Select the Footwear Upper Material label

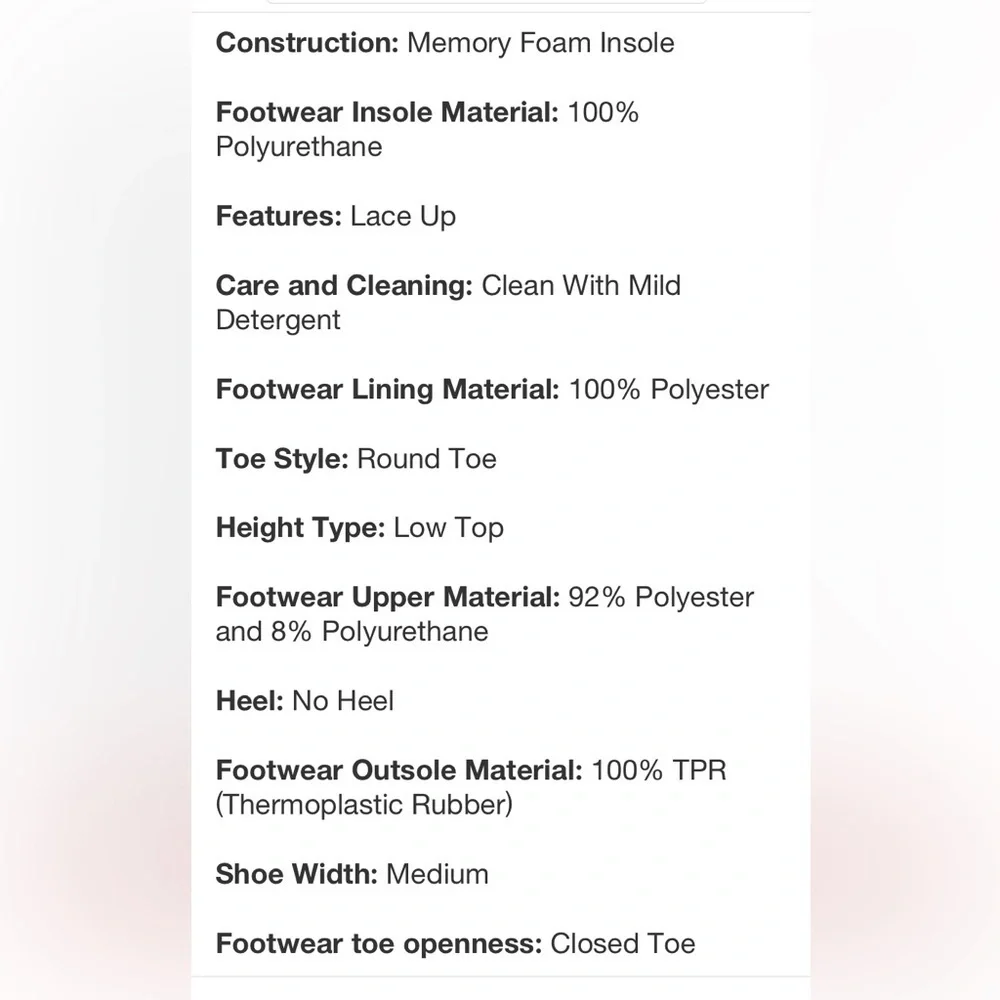pos(388,598)
